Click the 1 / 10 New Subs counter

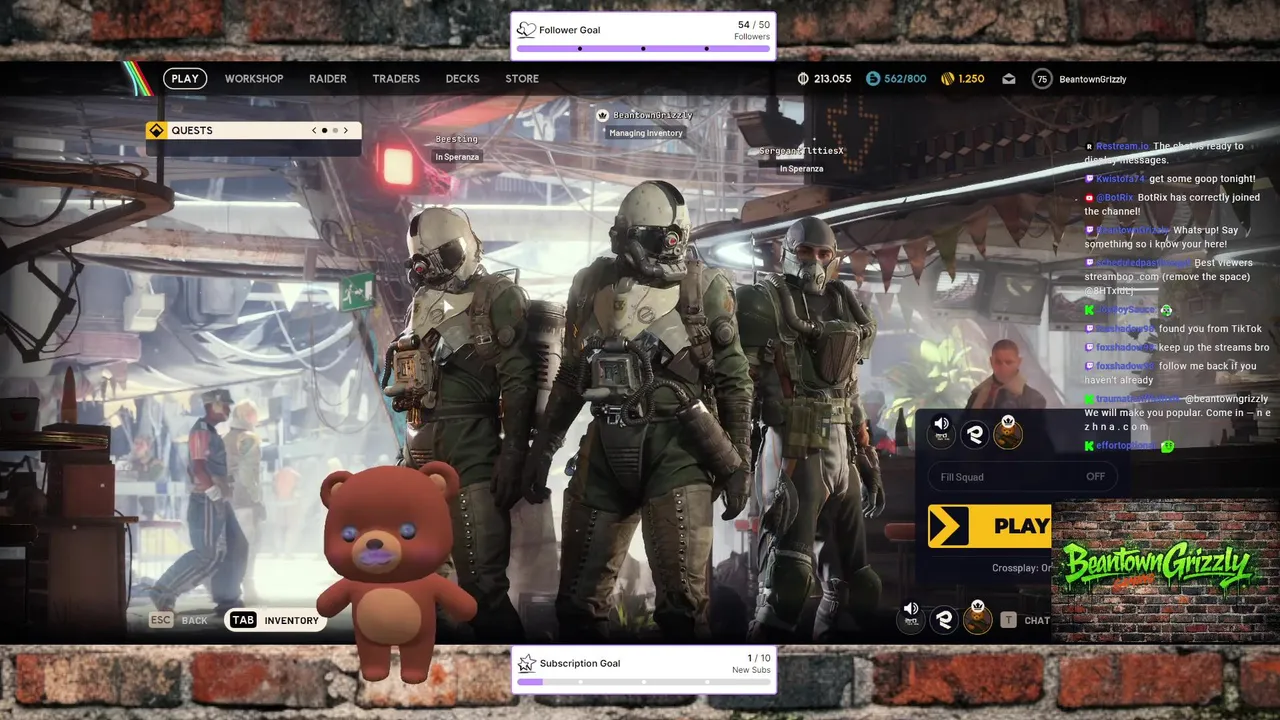coord(751,664)
